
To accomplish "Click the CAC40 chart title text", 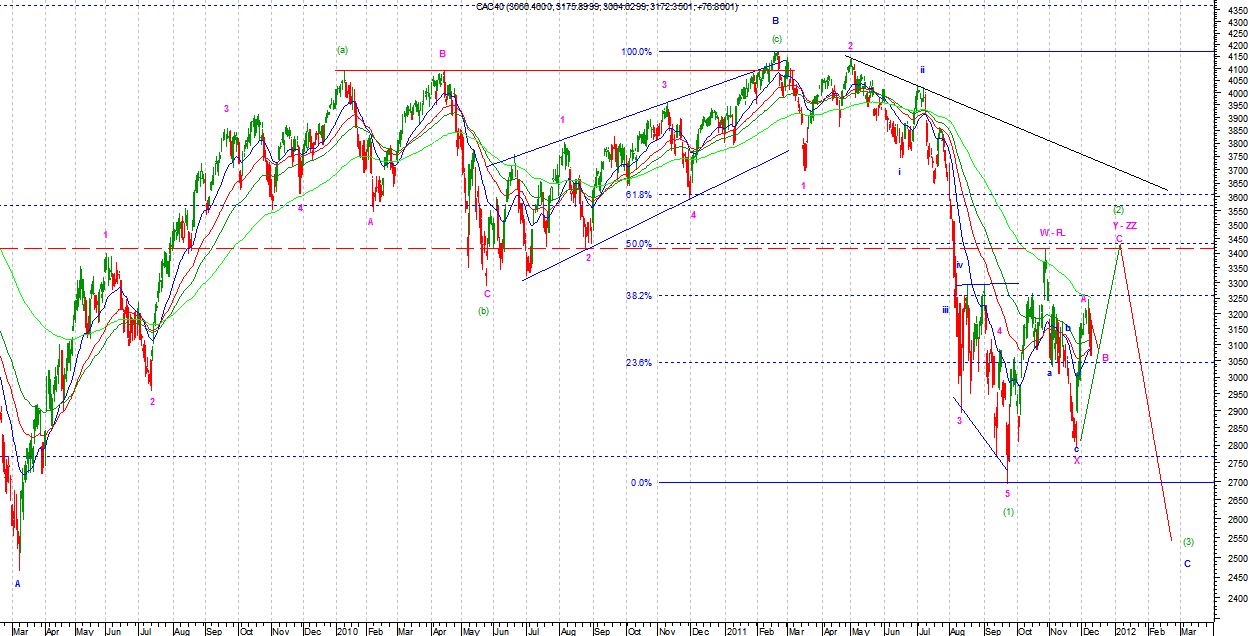I will coord(606,7).
